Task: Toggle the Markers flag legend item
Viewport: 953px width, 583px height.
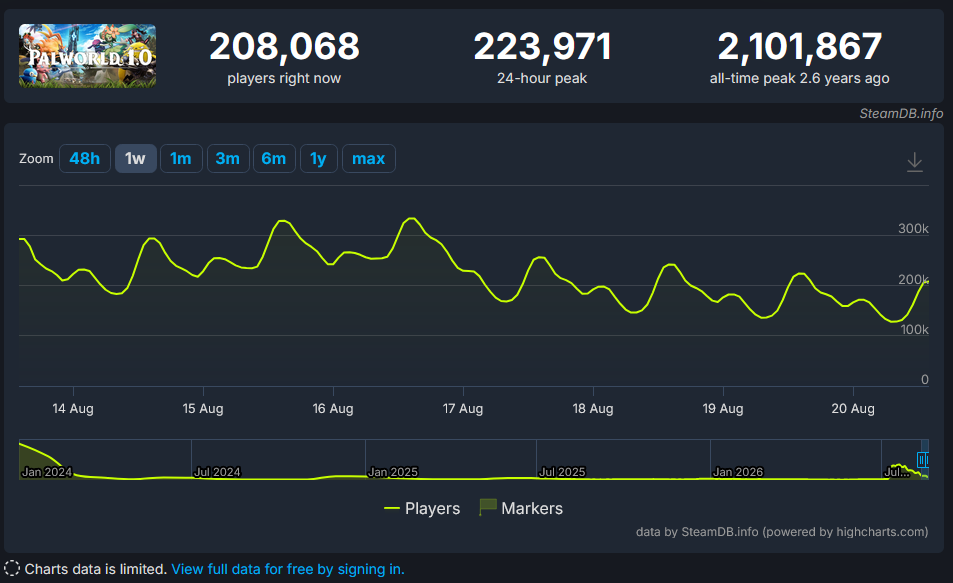Action: coord(521,508)
